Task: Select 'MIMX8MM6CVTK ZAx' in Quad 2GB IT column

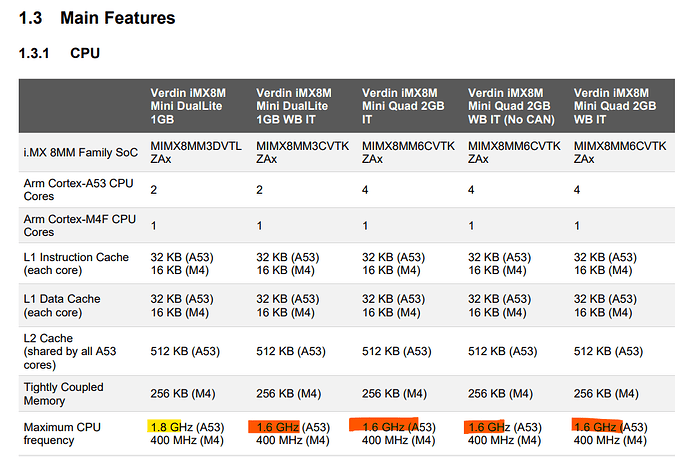Action: point(408,152)
